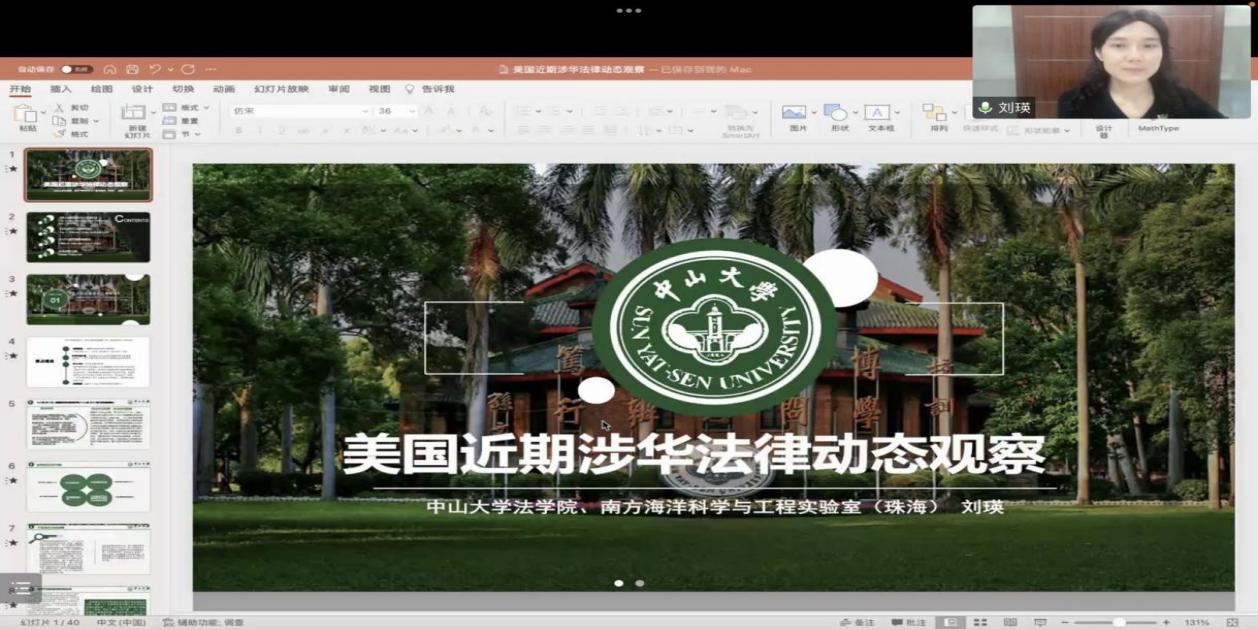Click the 辅助功能 accessibility status item
The width and height of the screenshot is (1258, 629).
[x=204, y=622]
